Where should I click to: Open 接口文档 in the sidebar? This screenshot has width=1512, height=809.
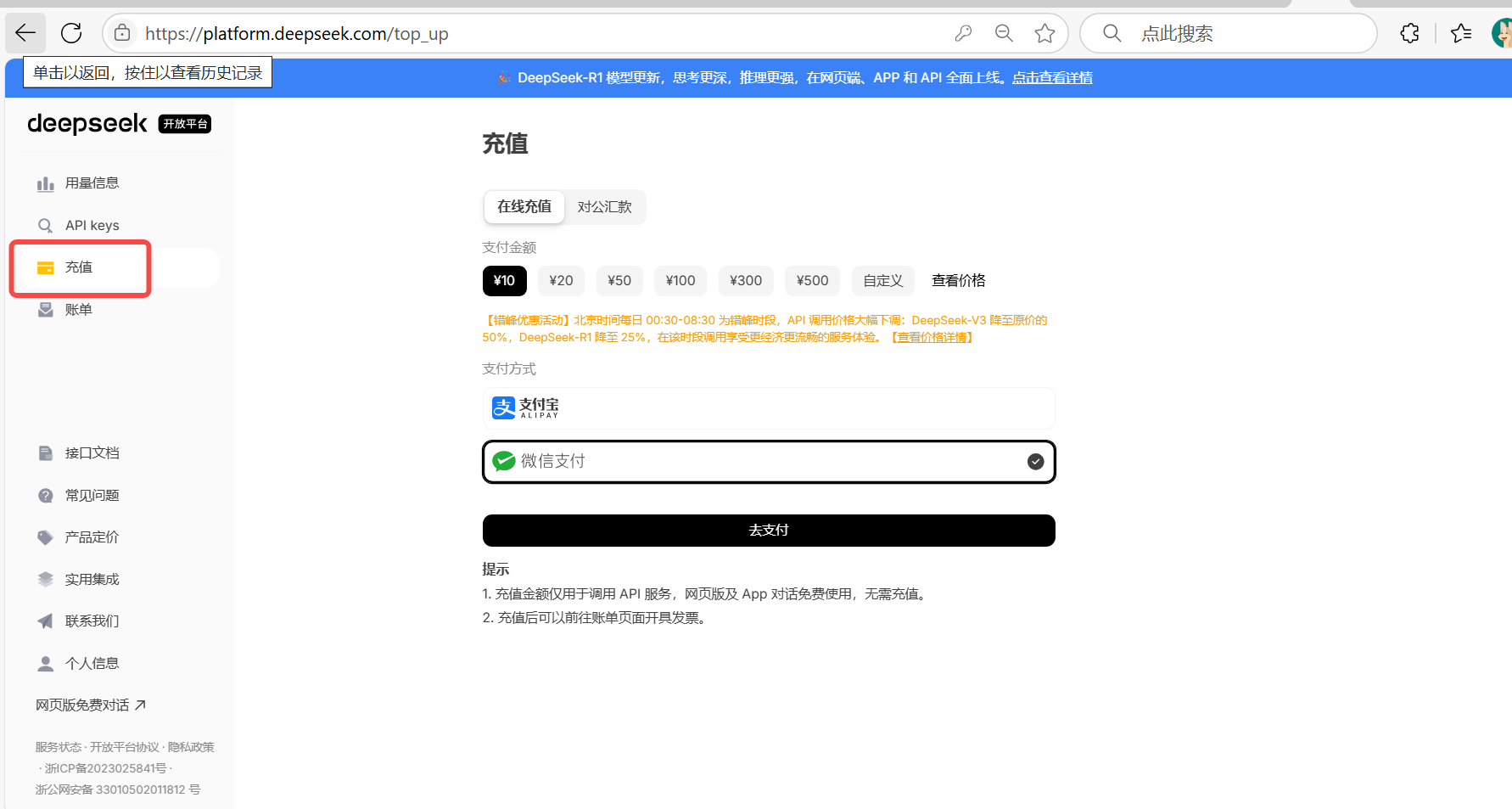[92, 453]
